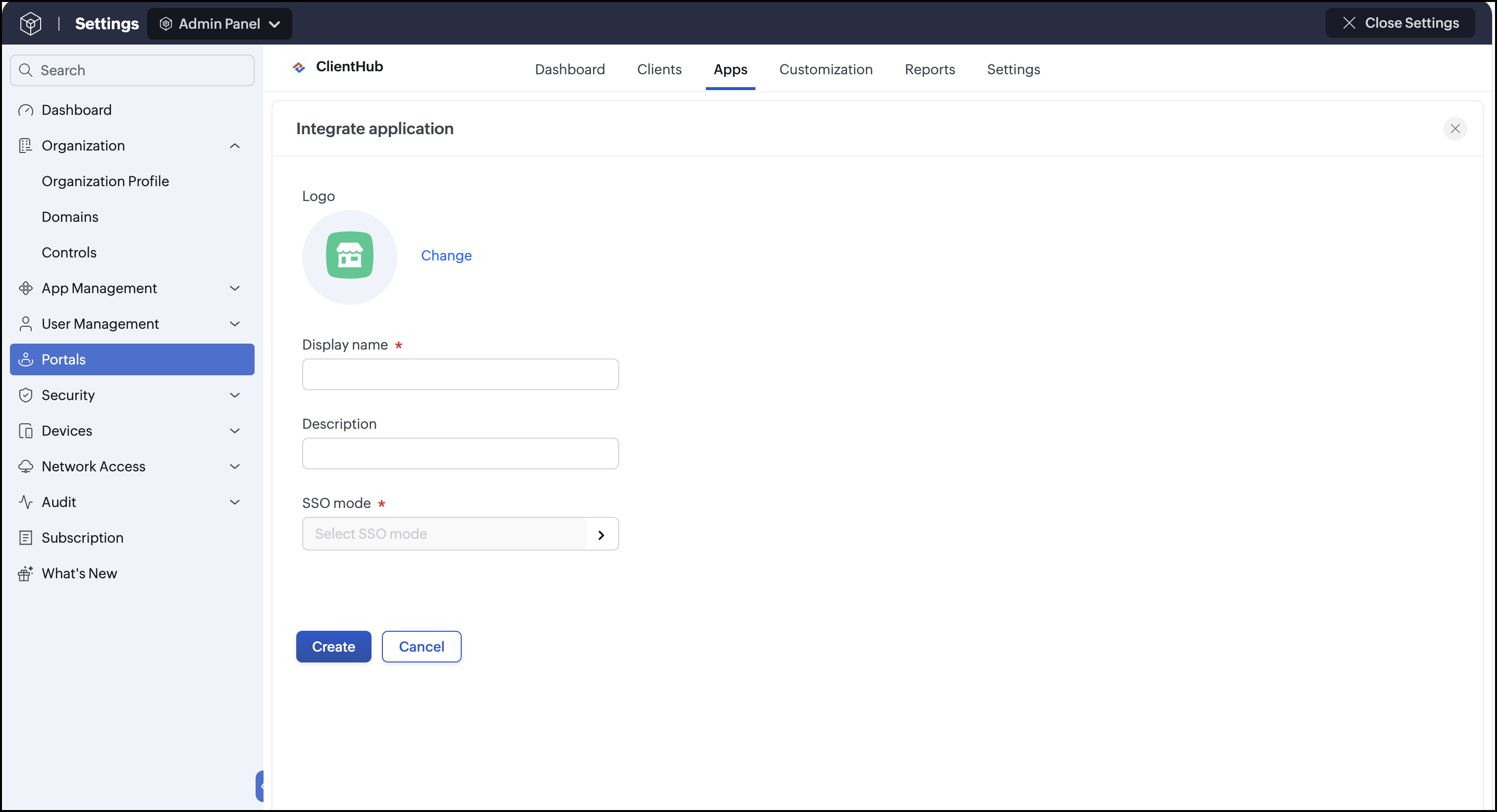Switch to the Clients tab

click(659, 70)
